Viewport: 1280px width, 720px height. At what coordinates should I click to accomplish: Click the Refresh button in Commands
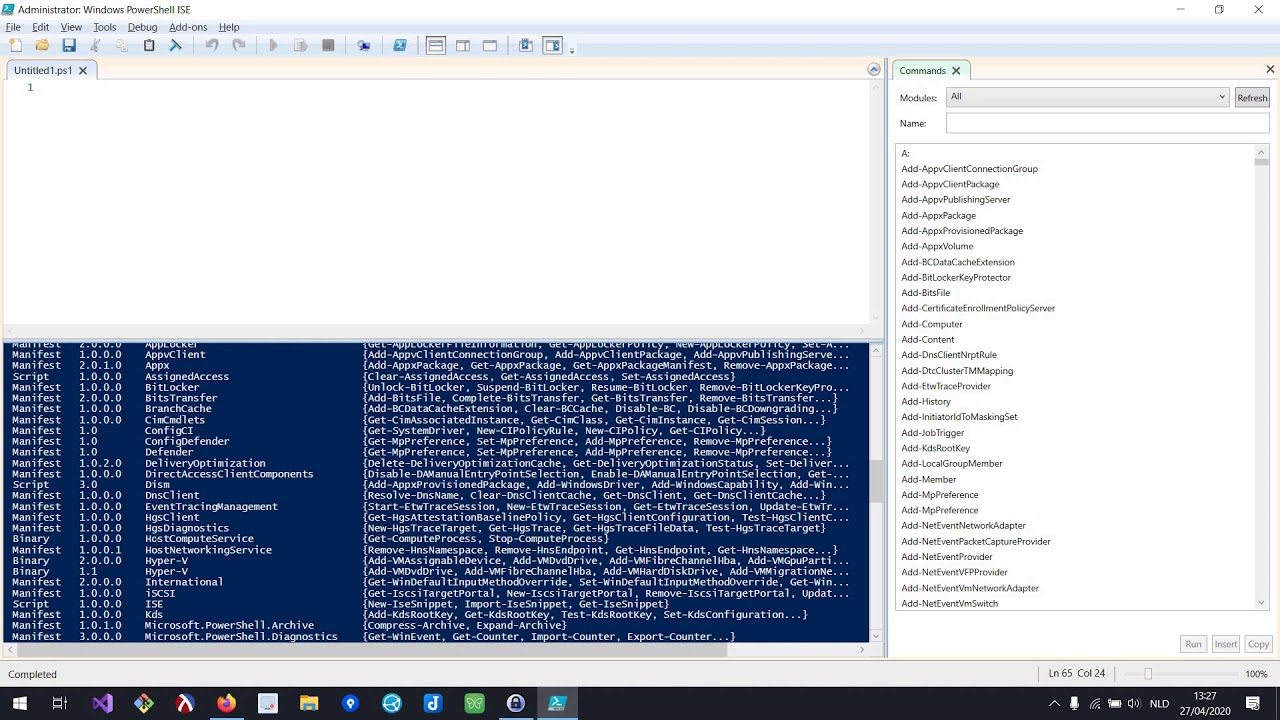(x=1252, y=97)
